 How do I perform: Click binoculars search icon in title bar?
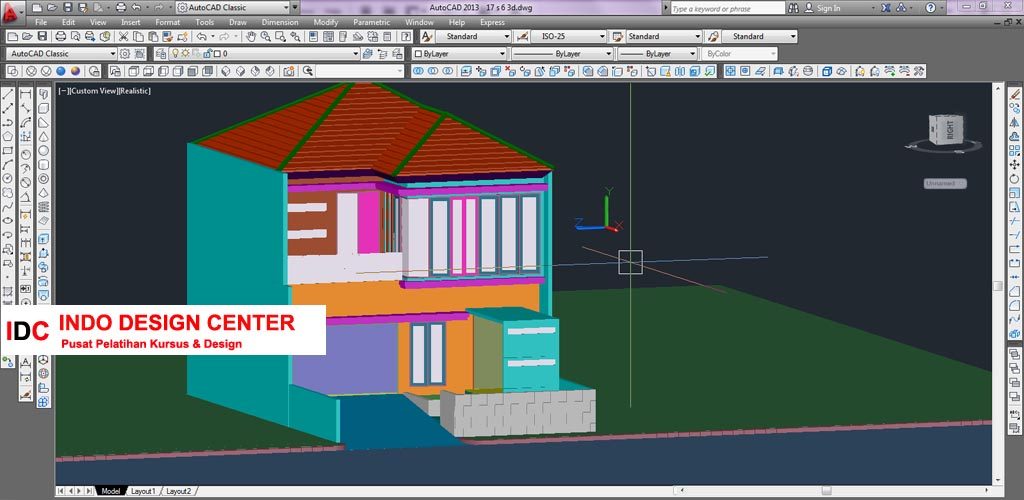[x=793, y=8]
